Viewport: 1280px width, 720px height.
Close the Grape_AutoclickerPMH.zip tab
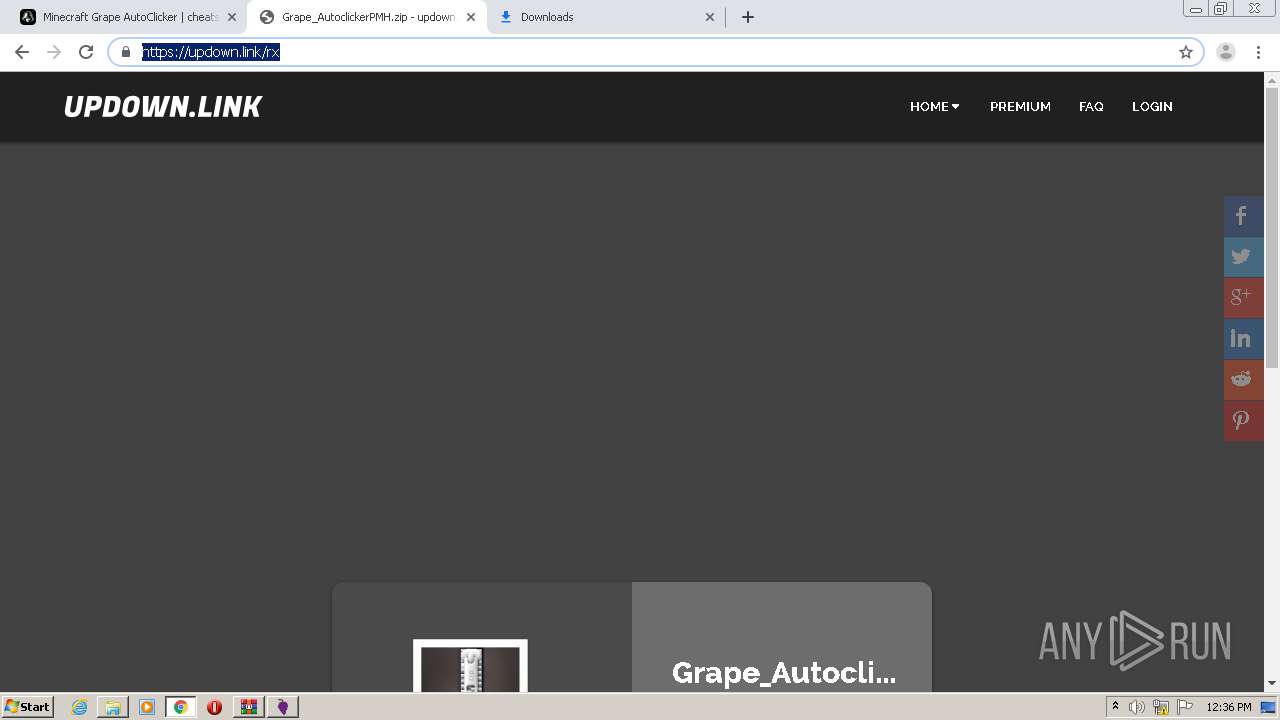point(471,17)
